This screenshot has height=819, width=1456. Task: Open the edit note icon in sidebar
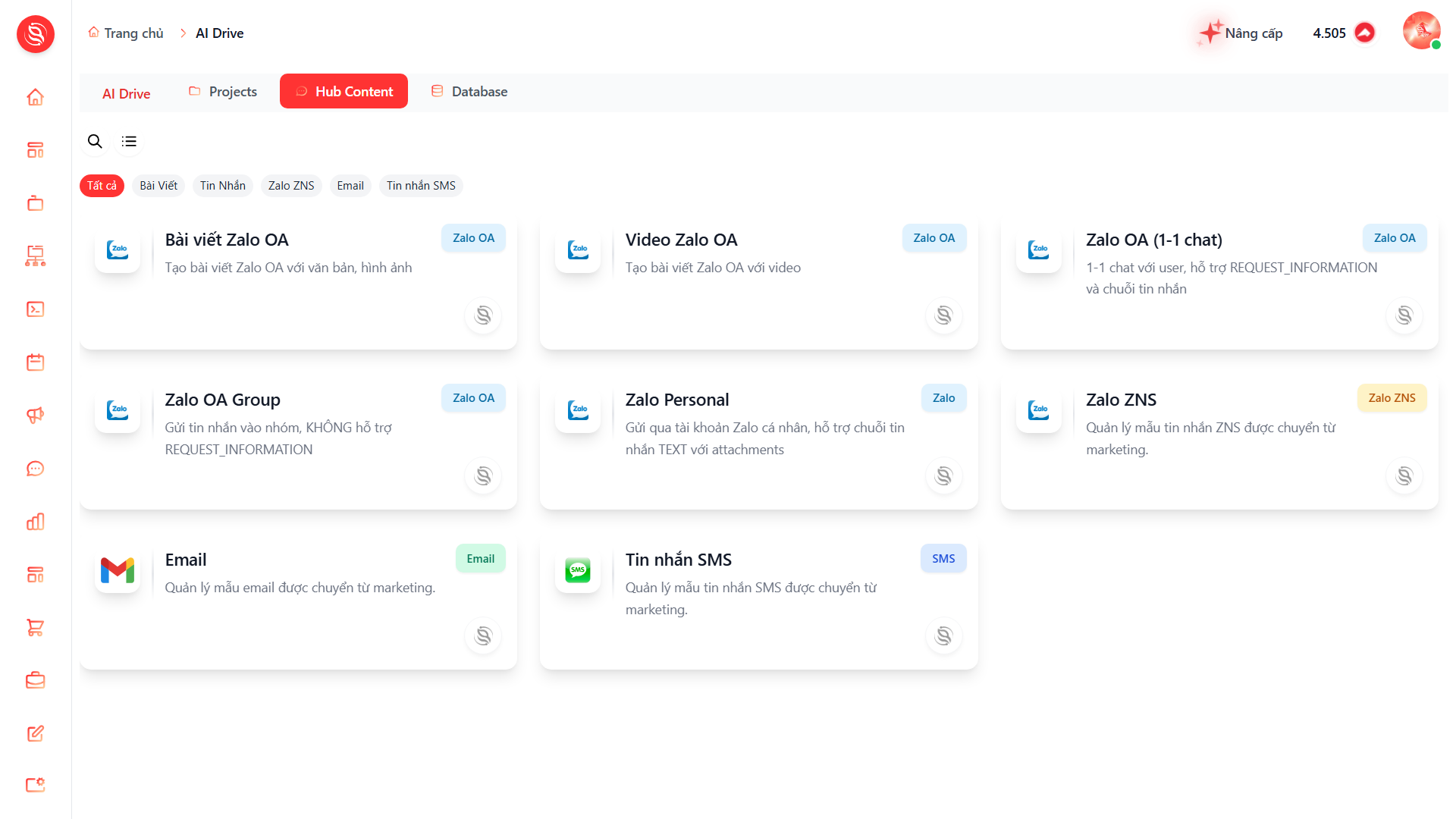click(x=35, y=733)
